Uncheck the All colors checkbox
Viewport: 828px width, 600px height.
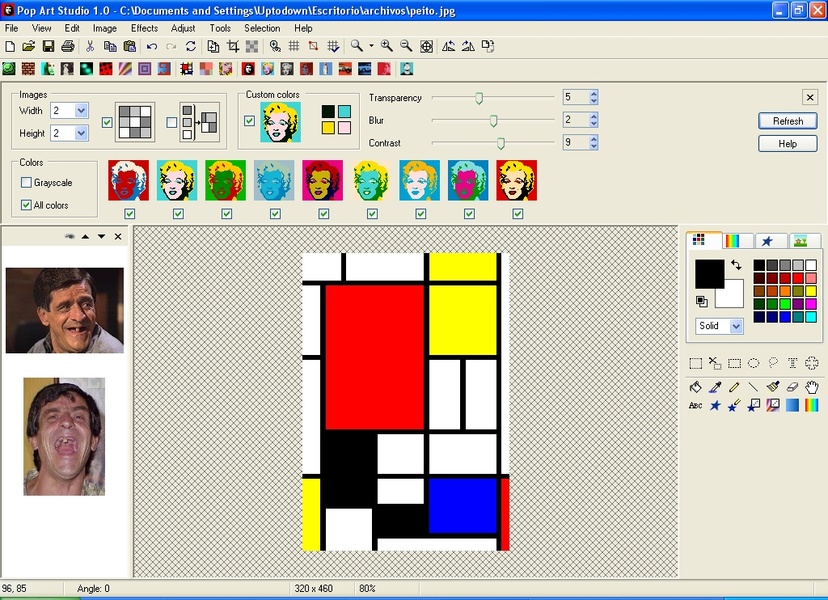tap(27, 205)
